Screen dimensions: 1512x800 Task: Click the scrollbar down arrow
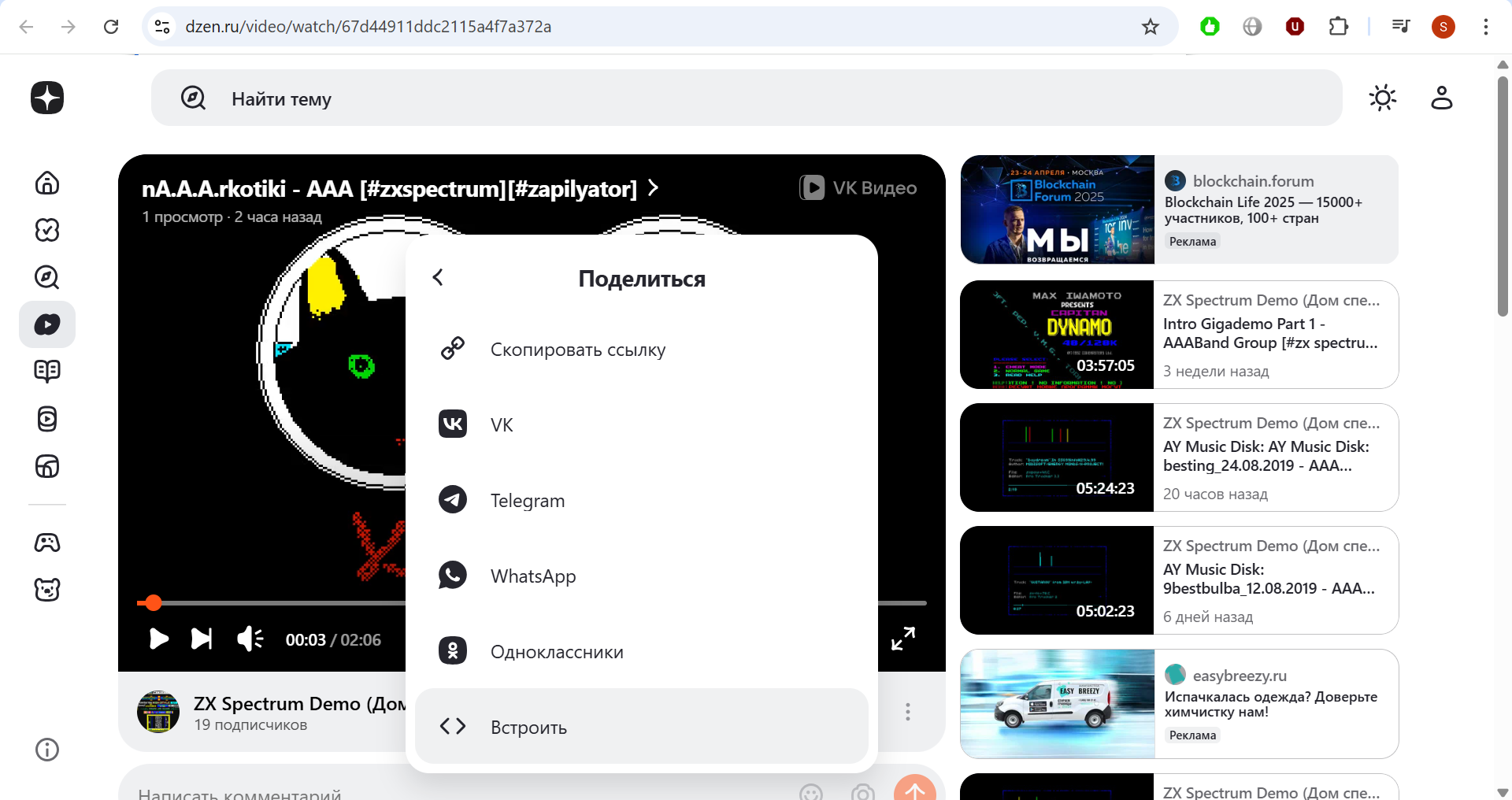click(1503, 792)
